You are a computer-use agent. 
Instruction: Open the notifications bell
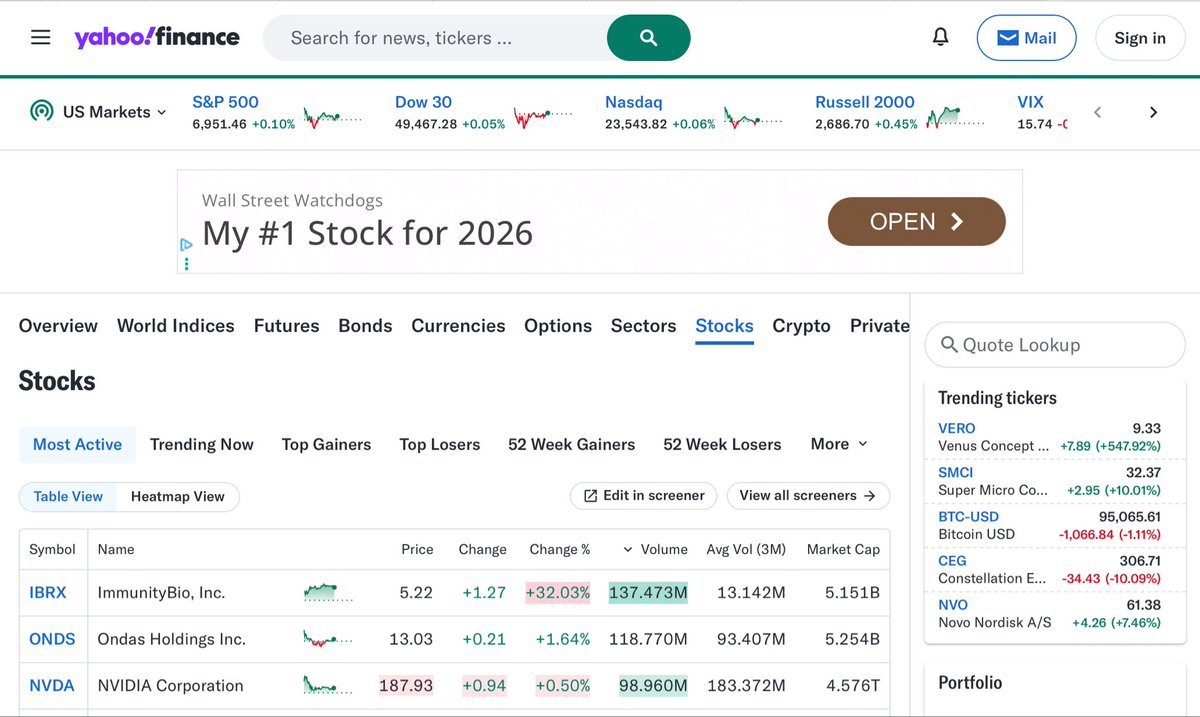pos(940,38)
